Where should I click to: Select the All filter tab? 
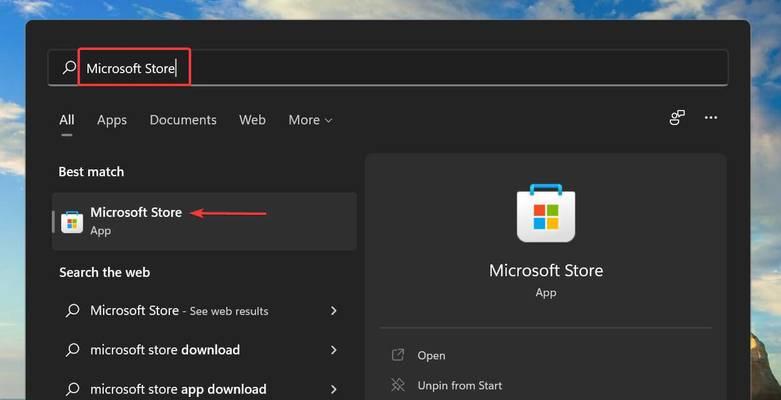pos(67,120)
